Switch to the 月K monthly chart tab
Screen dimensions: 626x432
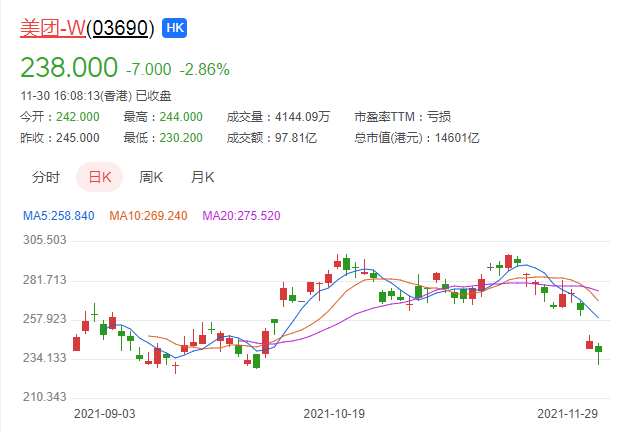pyautogui.click(x=202, y=177)
